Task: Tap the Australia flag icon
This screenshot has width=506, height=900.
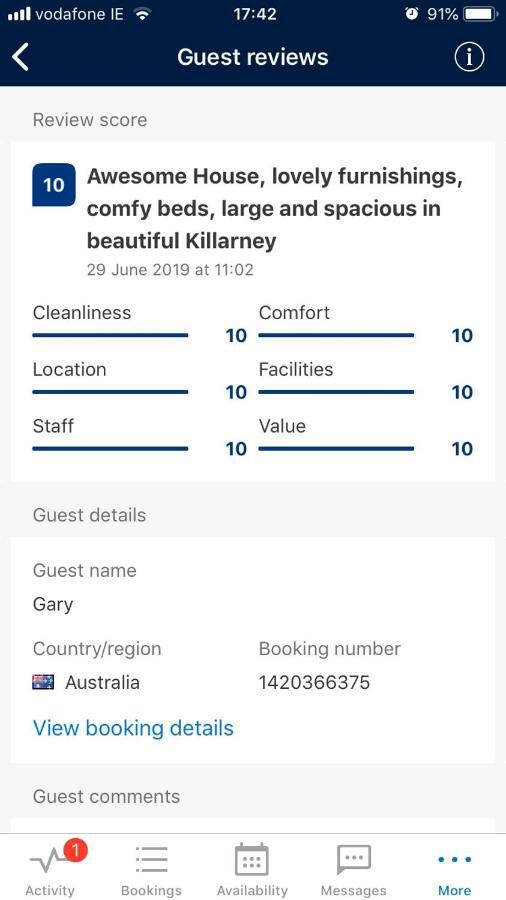Action: pyautogui.click(x=43, y=682)
